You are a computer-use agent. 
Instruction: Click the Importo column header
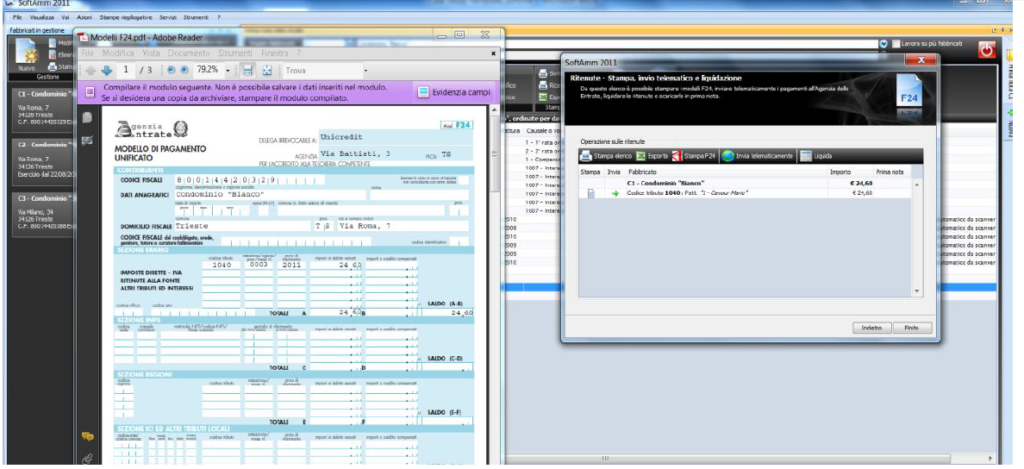pyautogui.click(x=840, y=172)
